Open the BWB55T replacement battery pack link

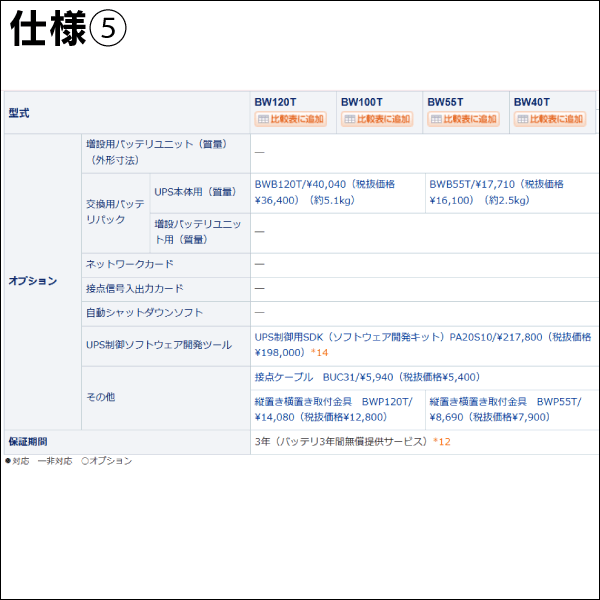496,192
